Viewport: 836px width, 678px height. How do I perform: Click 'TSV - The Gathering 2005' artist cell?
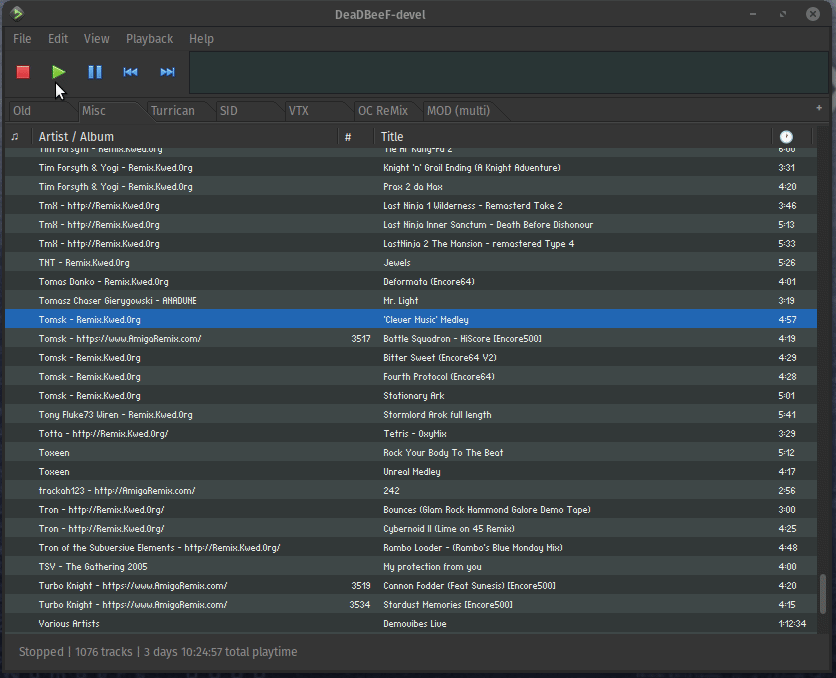coord(93,567)
